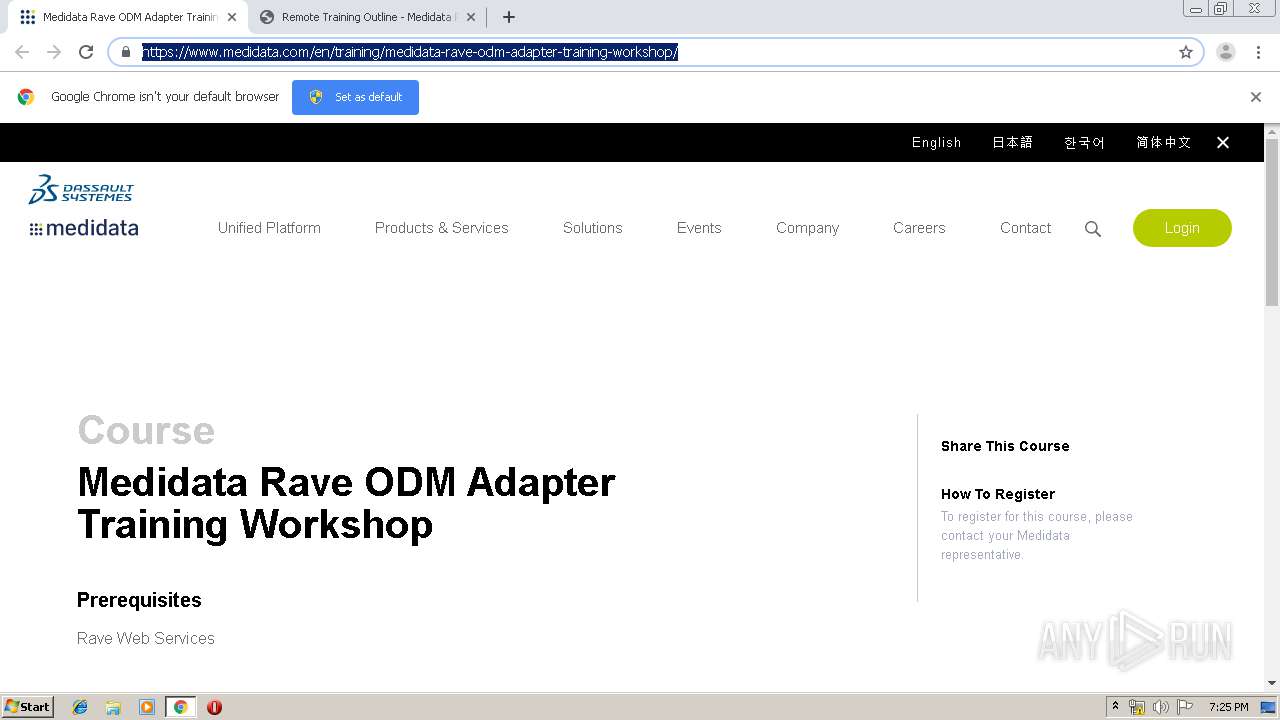Viewport: 1280px width, 720px height.
Task: Click the network tray icon
Action: 1137,707
